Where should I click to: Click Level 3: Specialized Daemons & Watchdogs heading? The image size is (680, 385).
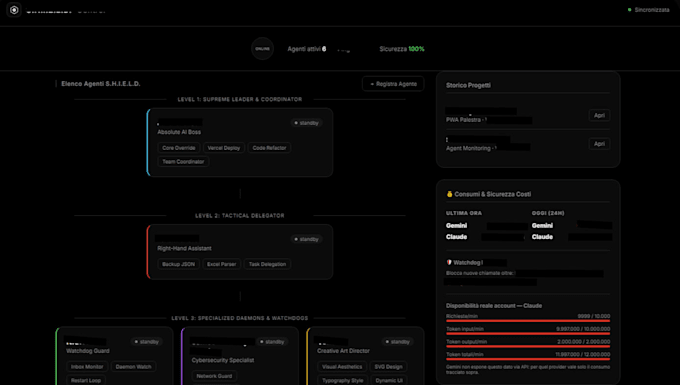[x=240, y=318]
